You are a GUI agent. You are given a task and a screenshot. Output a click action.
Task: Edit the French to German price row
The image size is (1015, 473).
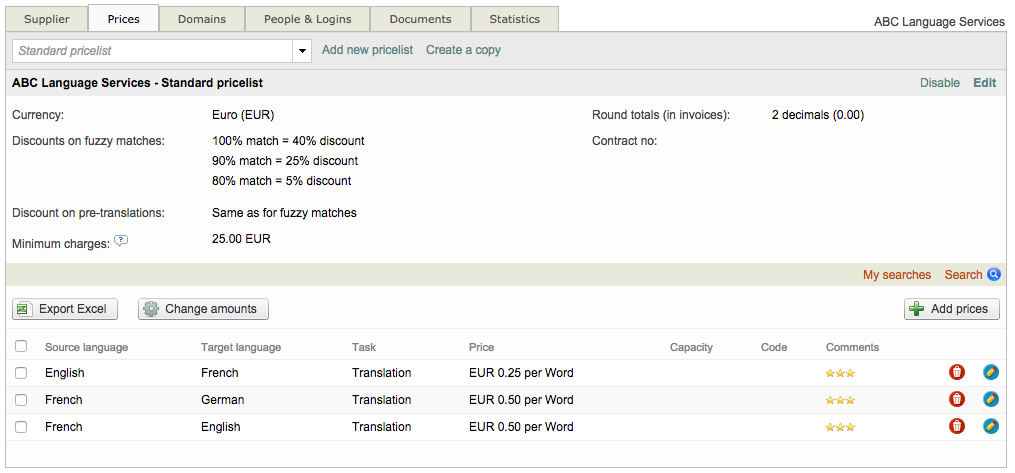click(x=991, y=400)
